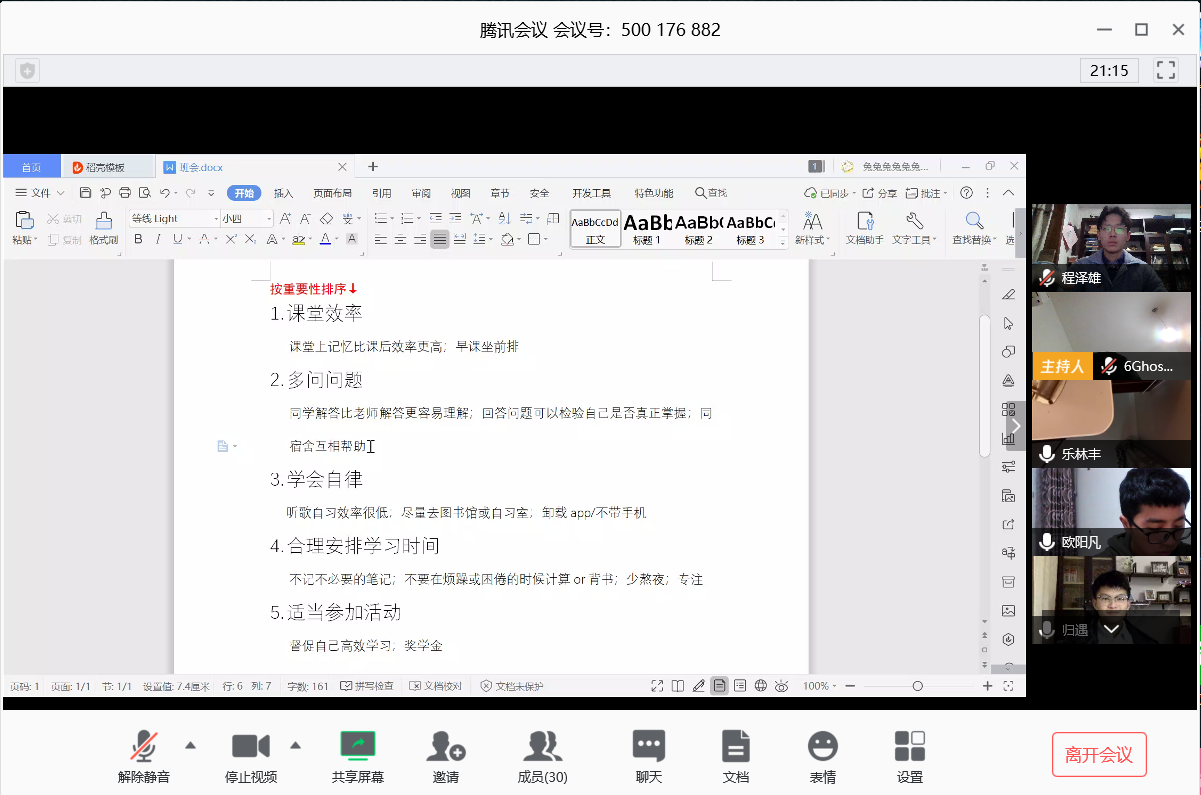Click the Share Screen (共享屏幕) icon
This screenshot has width=1201, height=795.
pyautogui.click(x=358, y=746)
